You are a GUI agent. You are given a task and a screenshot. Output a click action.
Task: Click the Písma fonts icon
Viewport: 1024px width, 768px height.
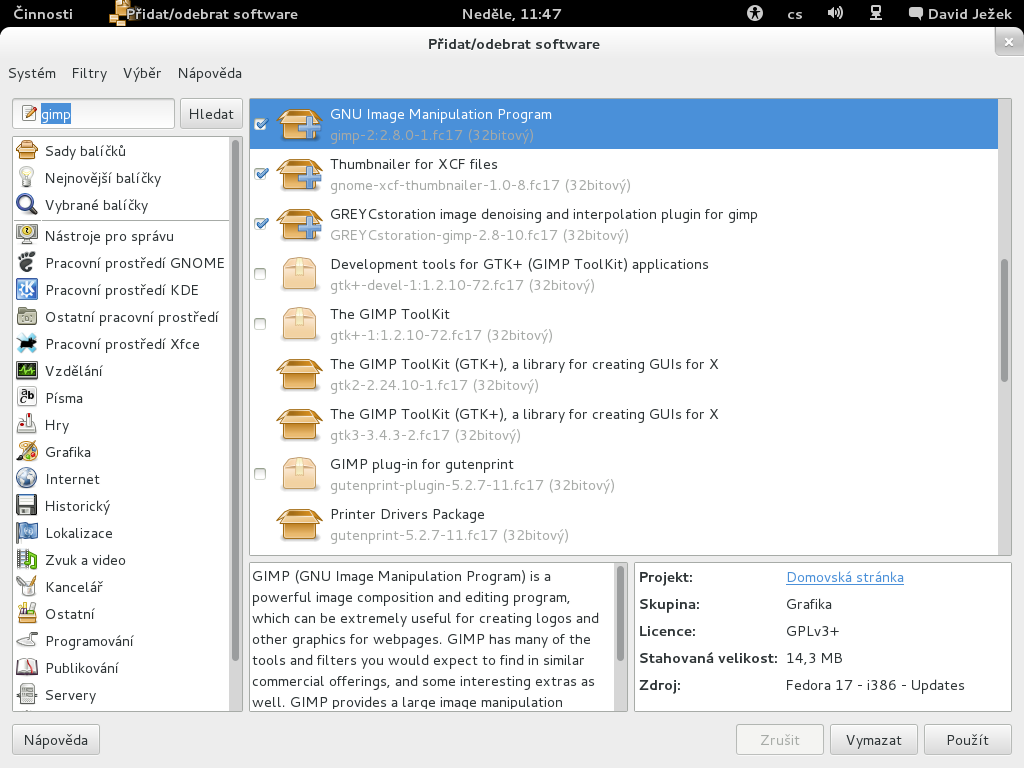(27, 398)
